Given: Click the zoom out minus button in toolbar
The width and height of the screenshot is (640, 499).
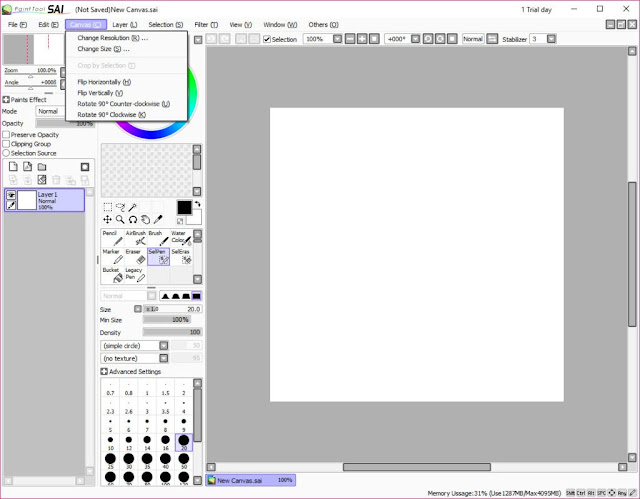Looking at the screenshot, I should point(350,39).
